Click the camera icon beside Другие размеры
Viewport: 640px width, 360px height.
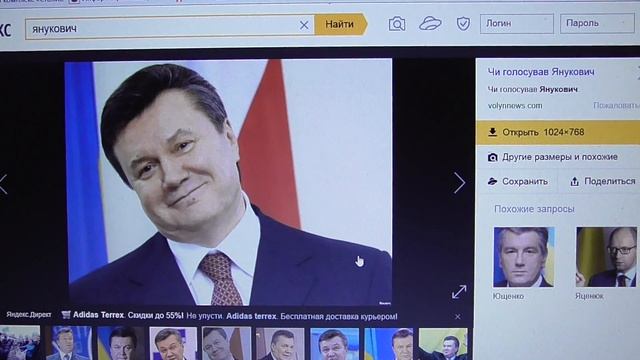(493, 158)
